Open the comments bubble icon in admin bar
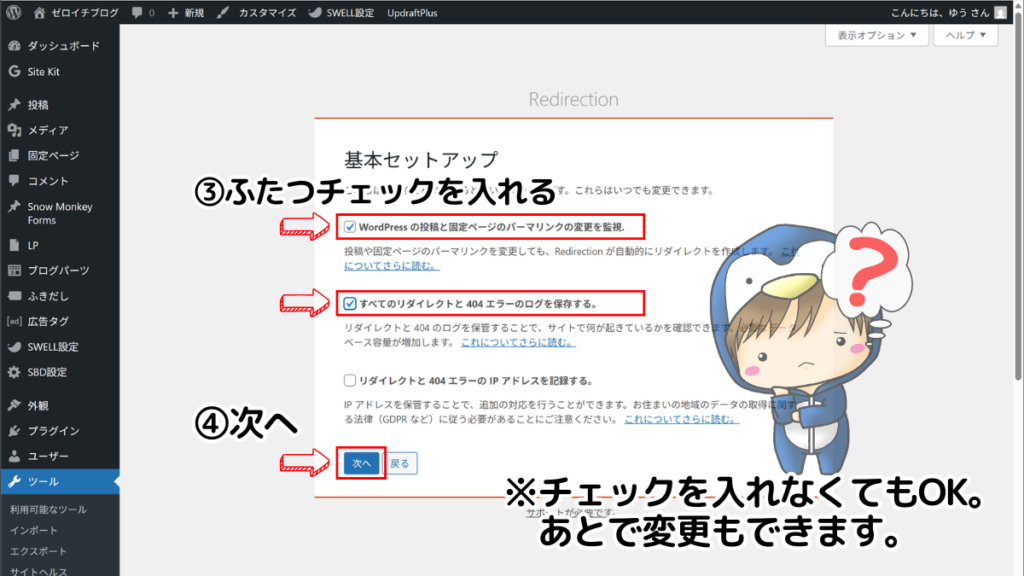Screen dimensions: 1024x576 [x=136, y=12]
